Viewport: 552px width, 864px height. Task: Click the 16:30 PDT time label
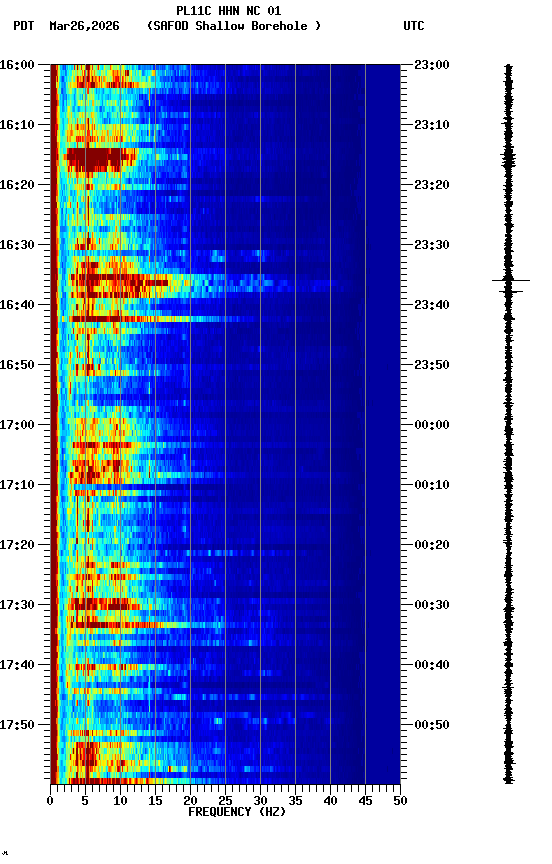(x=17, y=245)
